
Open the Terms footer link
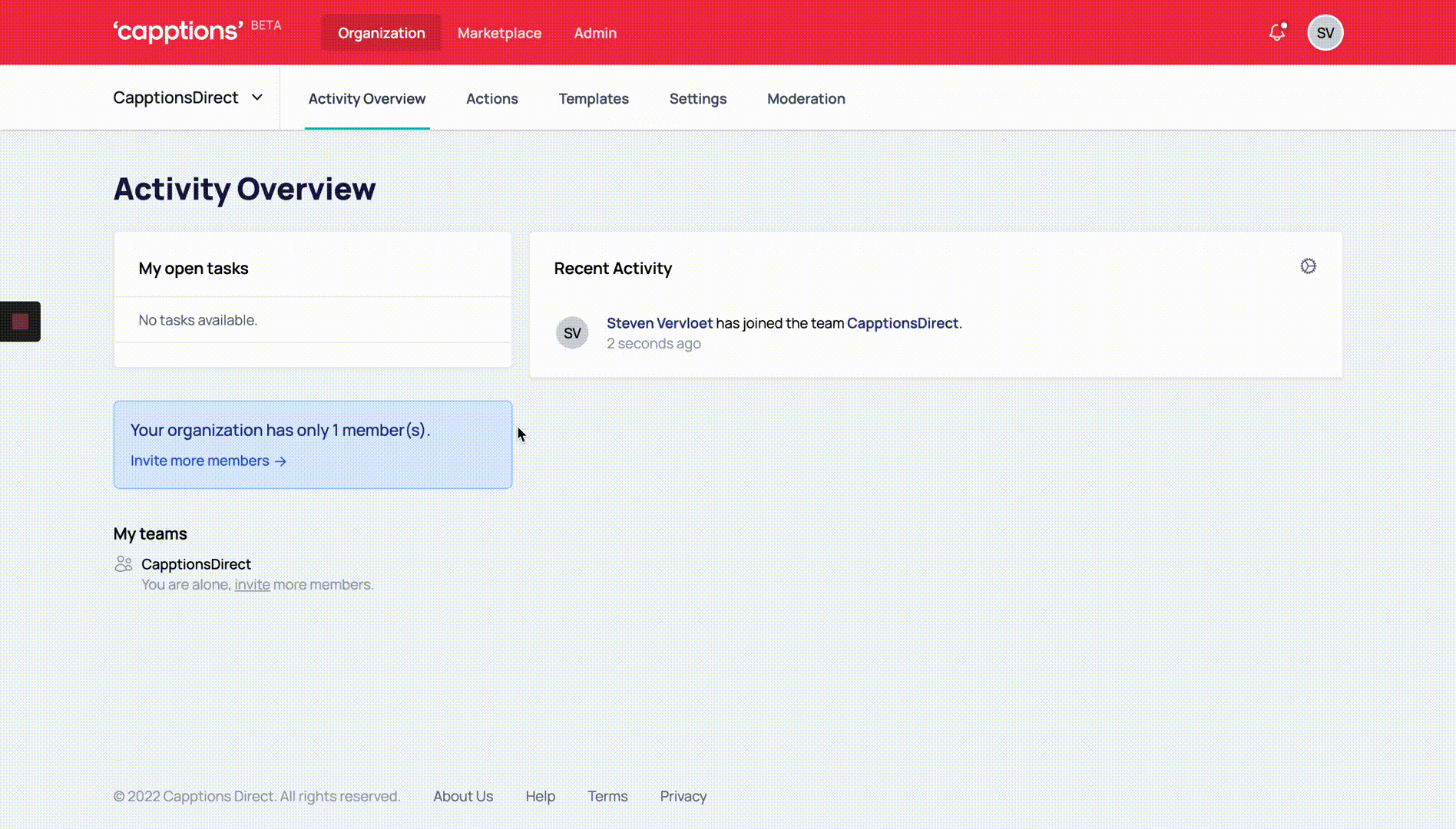[x=607, y=796]
